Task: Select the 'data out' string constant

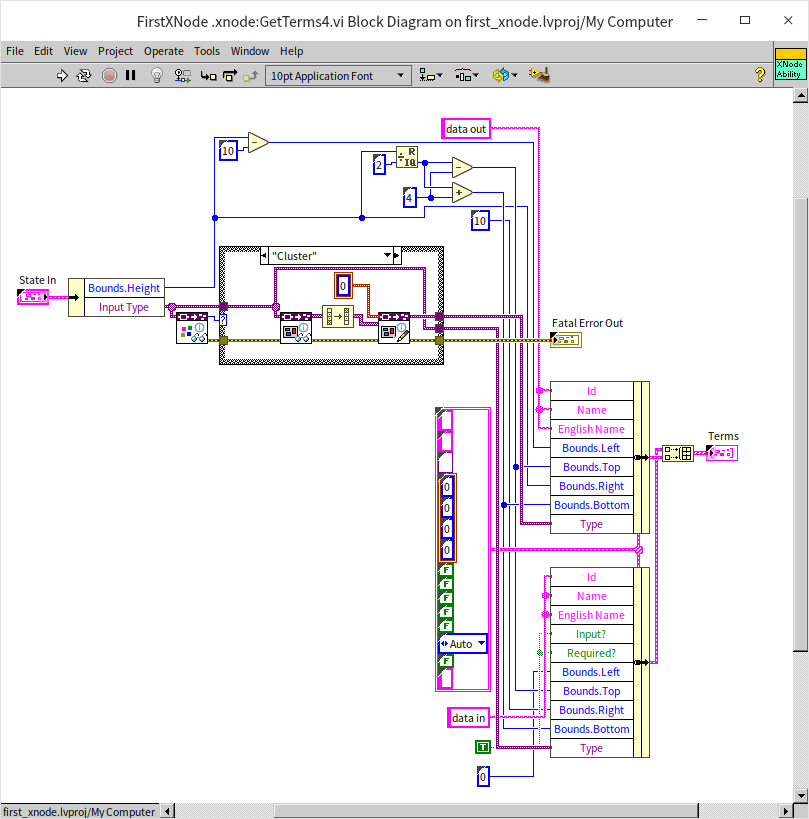Action: coord(466,129)
